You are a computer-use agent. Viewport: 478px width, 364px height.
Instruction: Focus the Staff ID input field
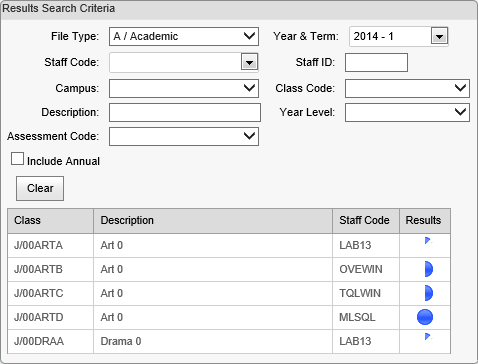[376, 62]
